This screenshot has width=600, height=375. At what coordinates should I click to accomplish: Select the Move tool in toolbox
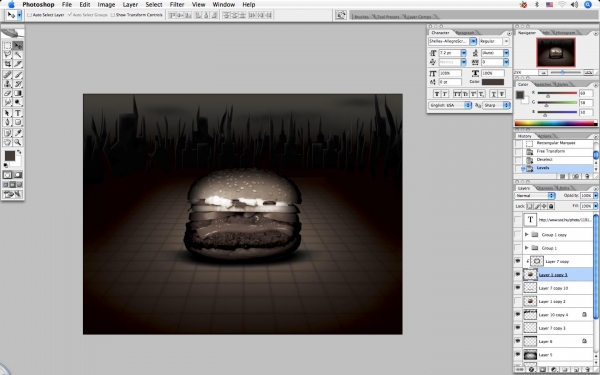tap(18, 46)
